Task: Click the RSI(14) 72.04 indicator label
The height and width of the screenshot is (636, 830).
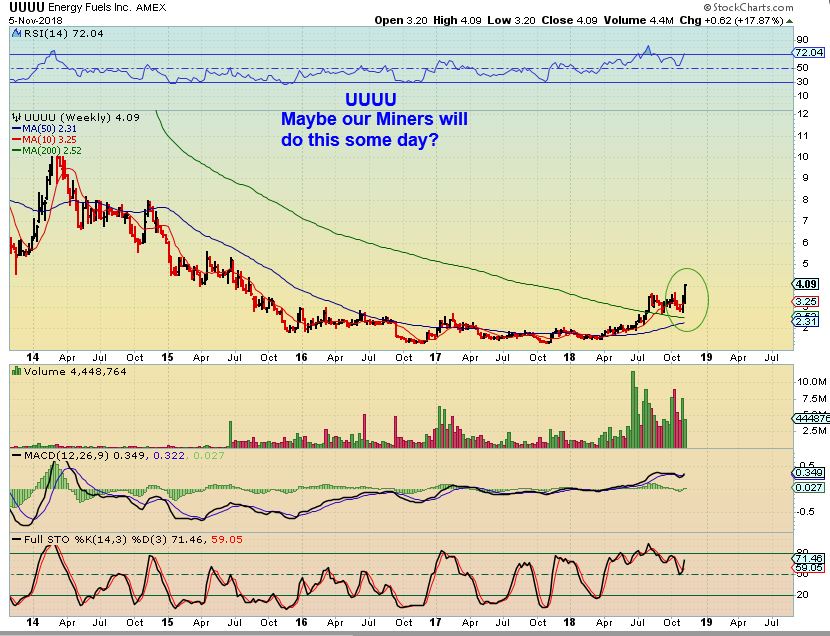Action: (x=64, y=33)
